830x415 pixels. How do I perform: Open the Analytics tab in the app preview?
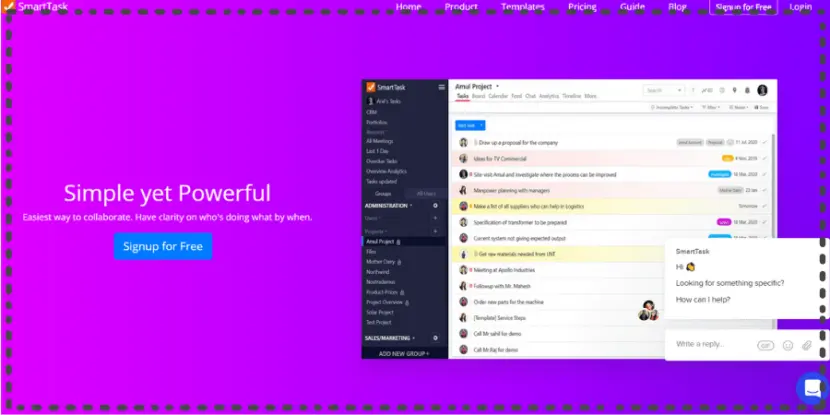pyautogui.click(x=549, y=96)
